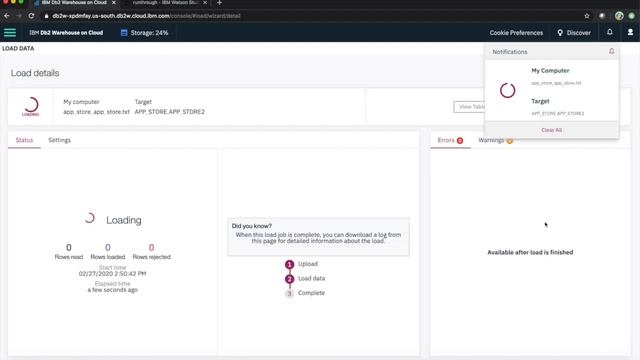Screen dimensions: 640x360
Task: Click the Rows read count
Action: click(69, 247)
